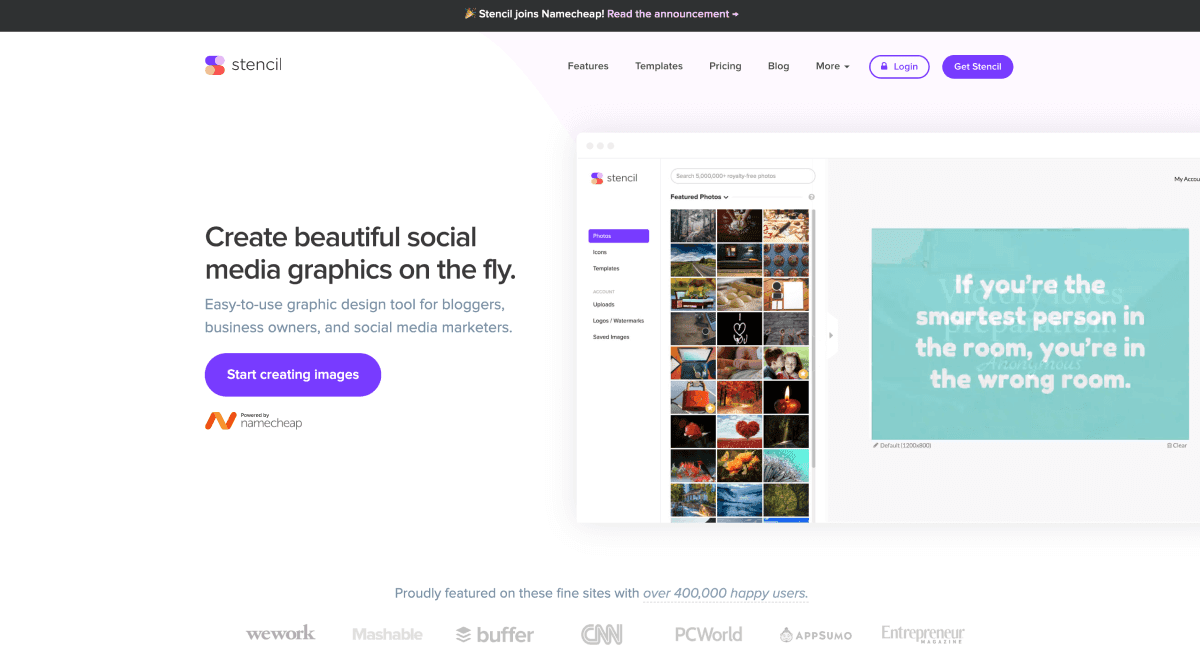Click the Login button
The image size is (1200, 664).
pyautogui.click(x=899, y=67)
